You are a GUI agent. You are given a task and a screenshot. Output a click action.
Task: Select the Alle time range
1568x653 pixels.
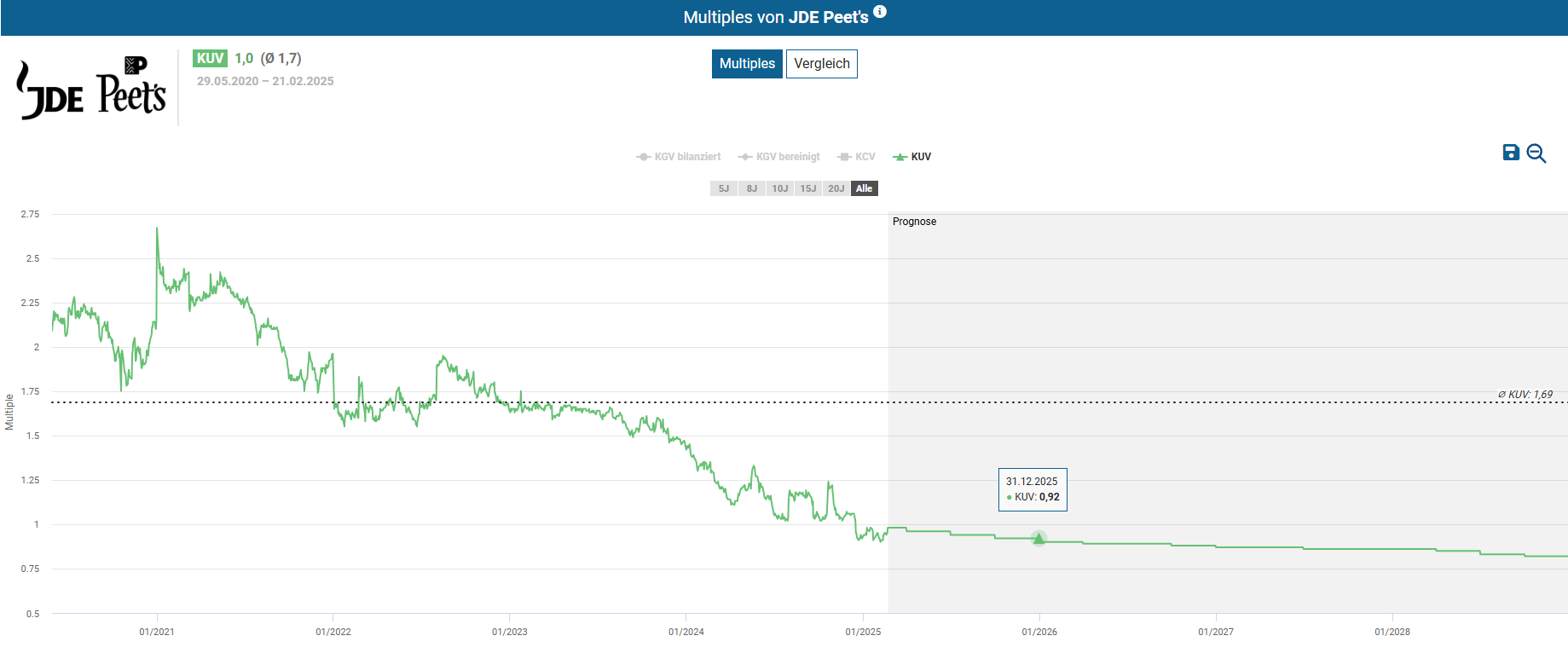coord(864,188)
